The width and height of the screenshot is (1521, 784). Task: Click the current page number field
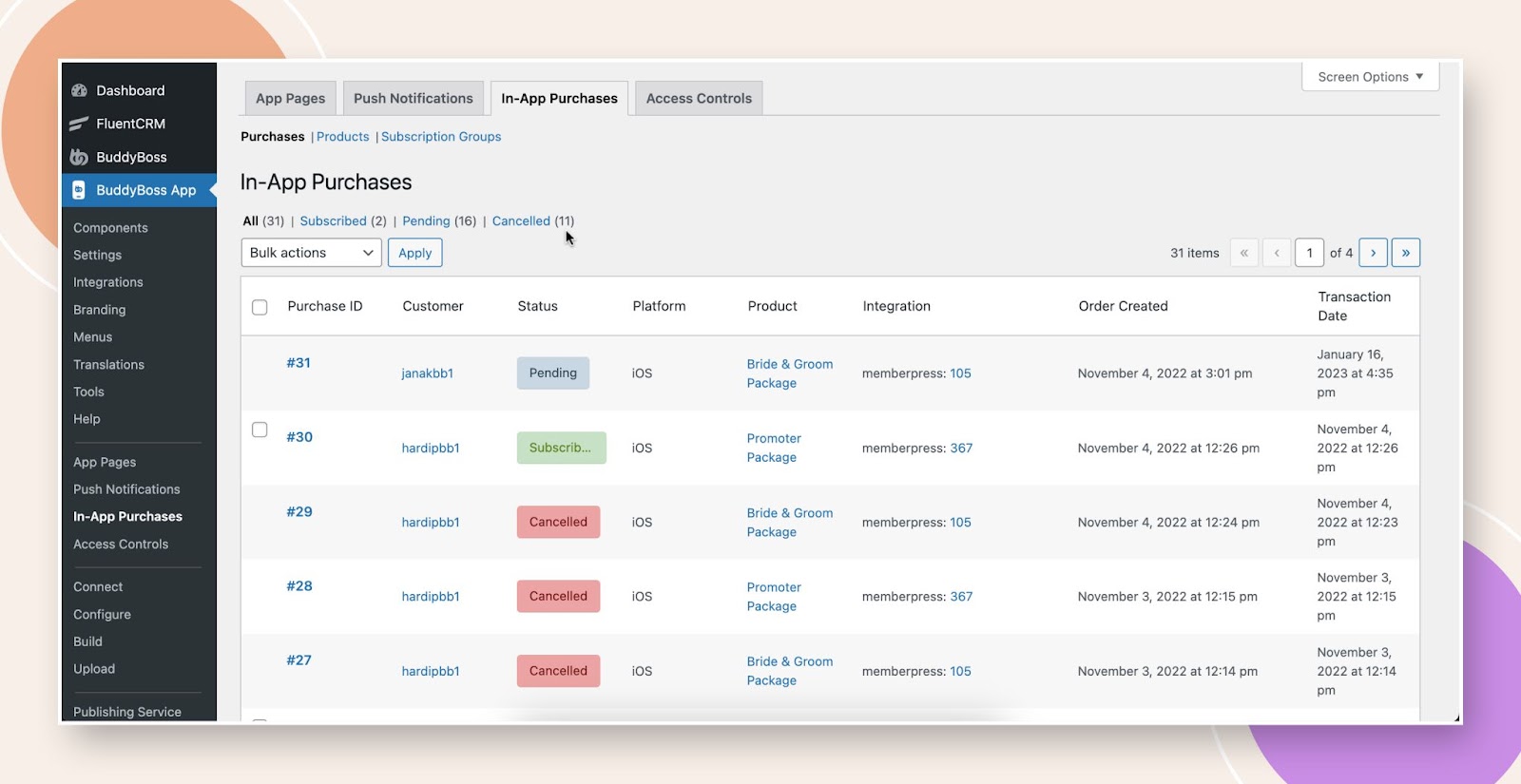point(1309,253)
